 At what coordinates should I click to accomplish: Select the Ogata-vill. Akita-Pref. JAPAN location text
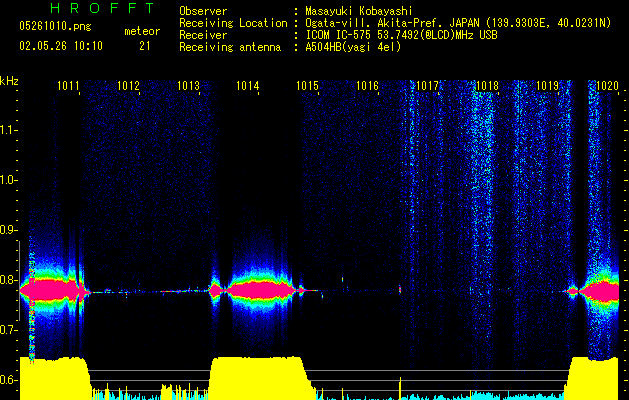click(x=458, y=23)
